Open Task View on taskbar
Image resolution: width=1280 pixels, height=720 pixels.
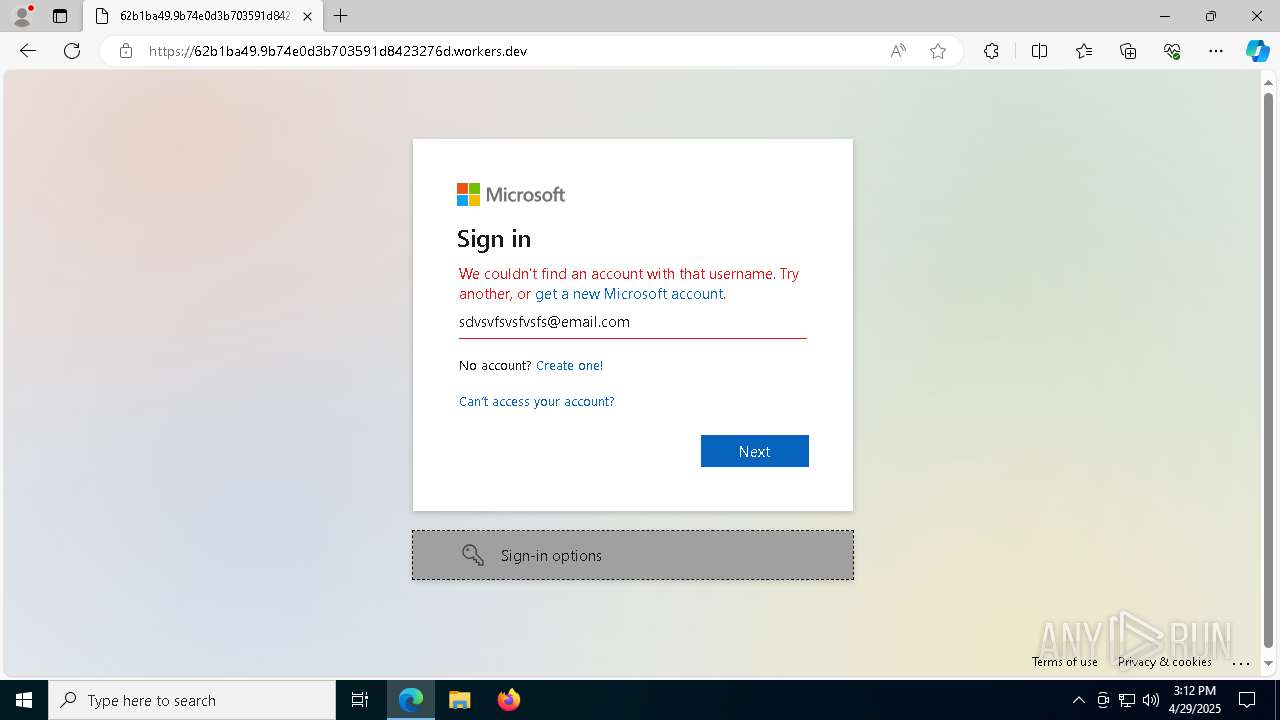pos(360,700)
